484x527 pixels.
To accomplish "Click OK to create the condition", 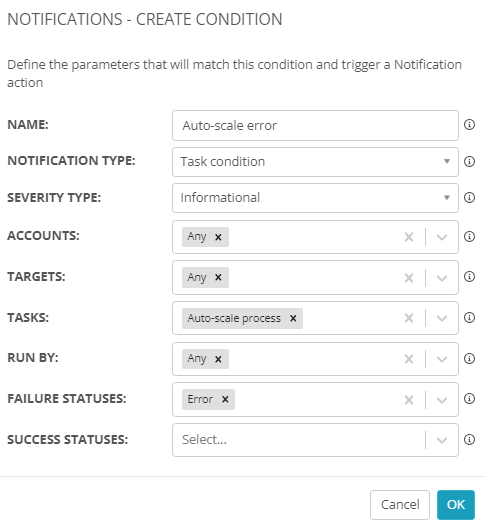I will pos(456,504).
